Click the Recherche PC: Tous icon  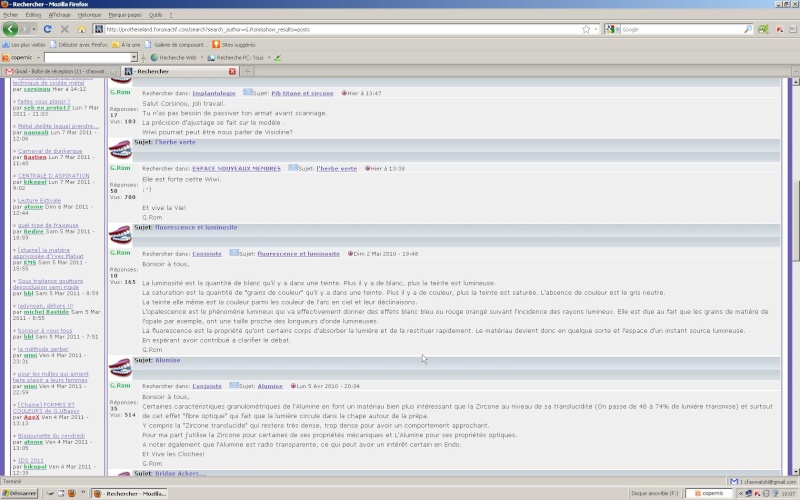pyautogui.click(x=211, y=58)
